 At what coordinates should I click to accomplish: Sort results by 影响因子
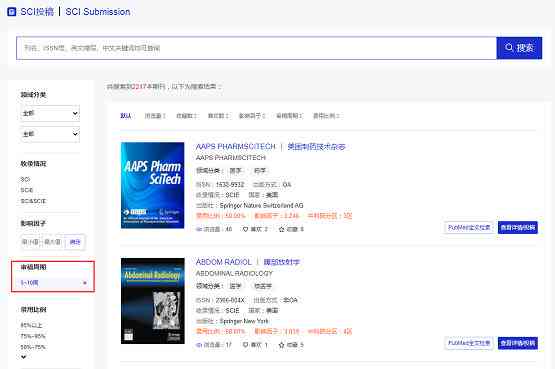252,116
